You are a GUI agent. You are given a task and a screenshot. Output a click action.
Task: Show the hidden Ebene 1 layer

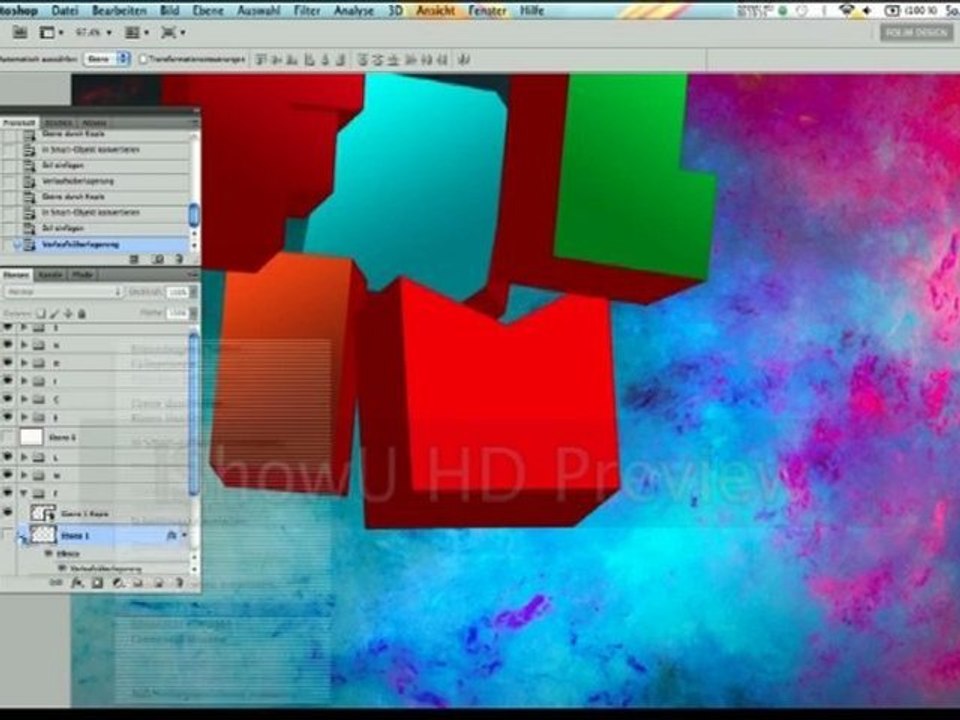(8, 535)
